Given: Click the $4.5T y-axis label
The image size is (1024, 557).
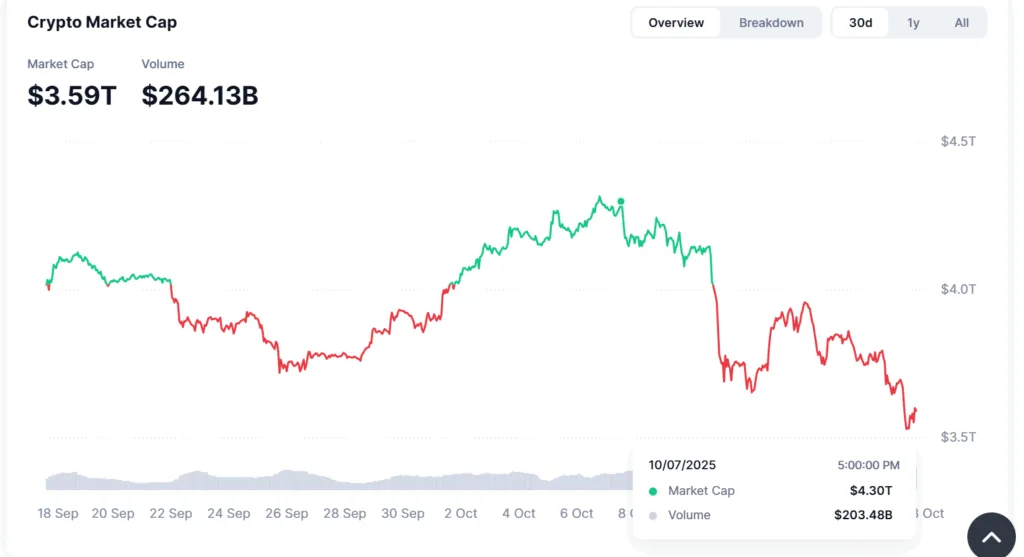Looking at the screenshot, I should (957, 142).
